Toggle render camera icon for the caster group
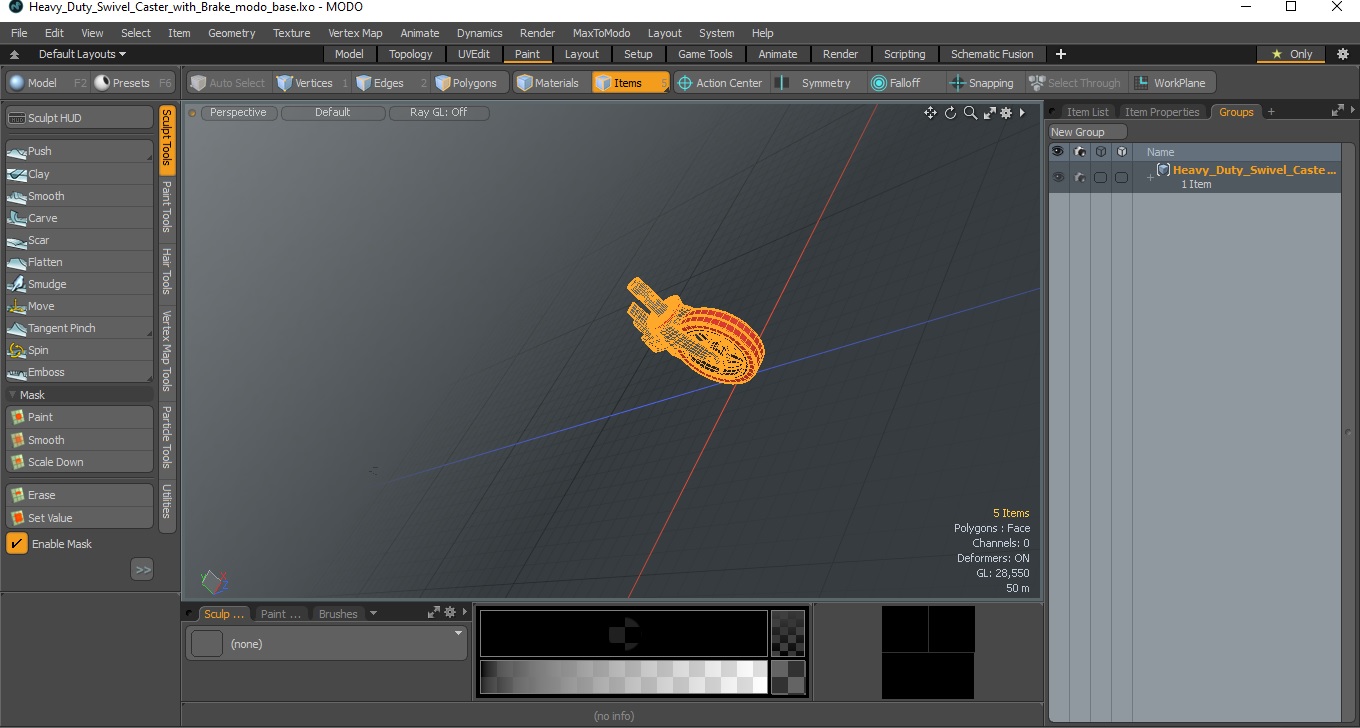Image resolution: width=1360 pixels, height=728 pixels. pos(1079,177)
